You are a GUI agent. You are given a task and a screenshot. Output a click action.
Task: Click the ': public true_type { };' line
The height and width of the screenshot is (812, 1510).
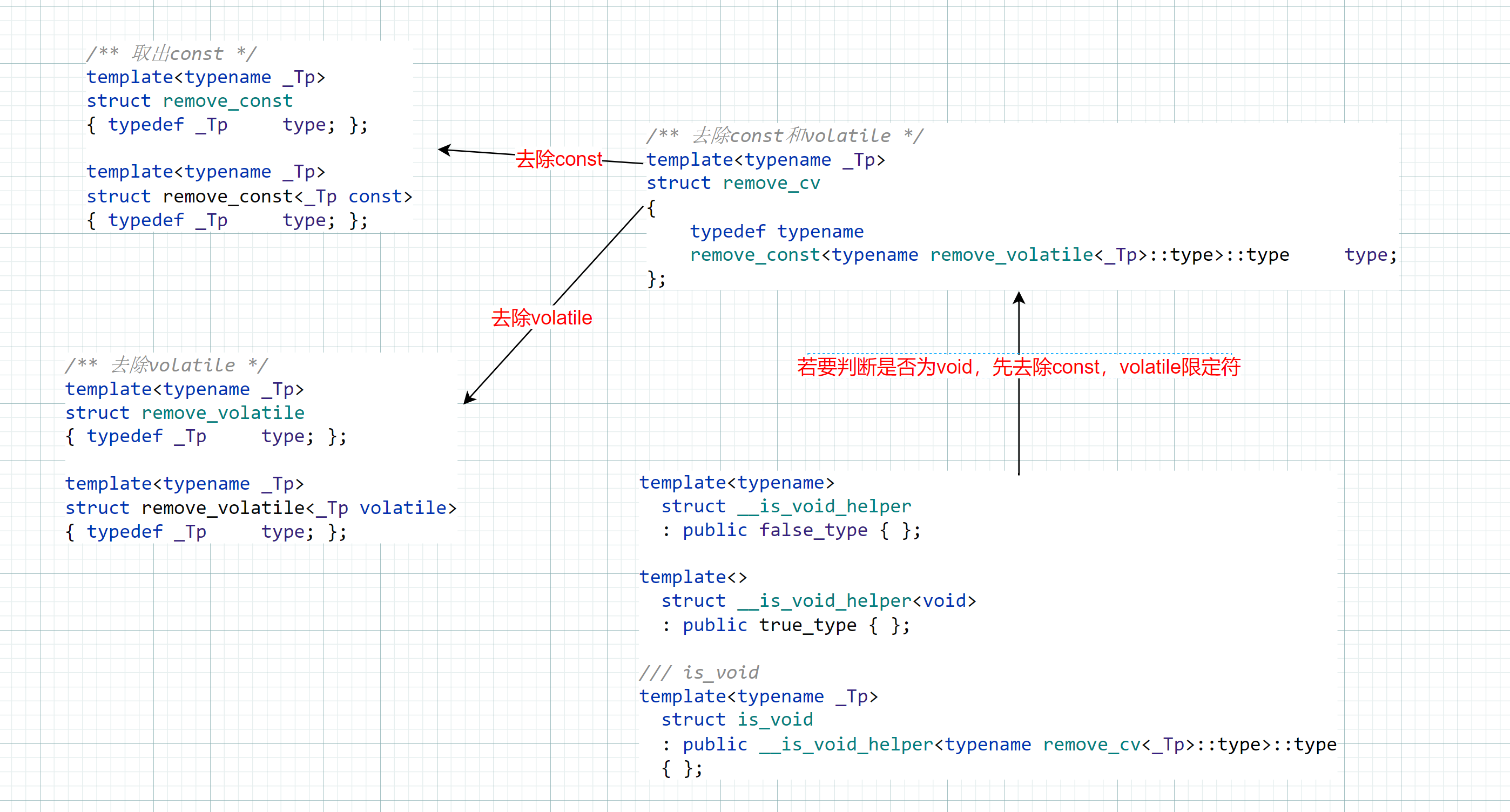785,625
